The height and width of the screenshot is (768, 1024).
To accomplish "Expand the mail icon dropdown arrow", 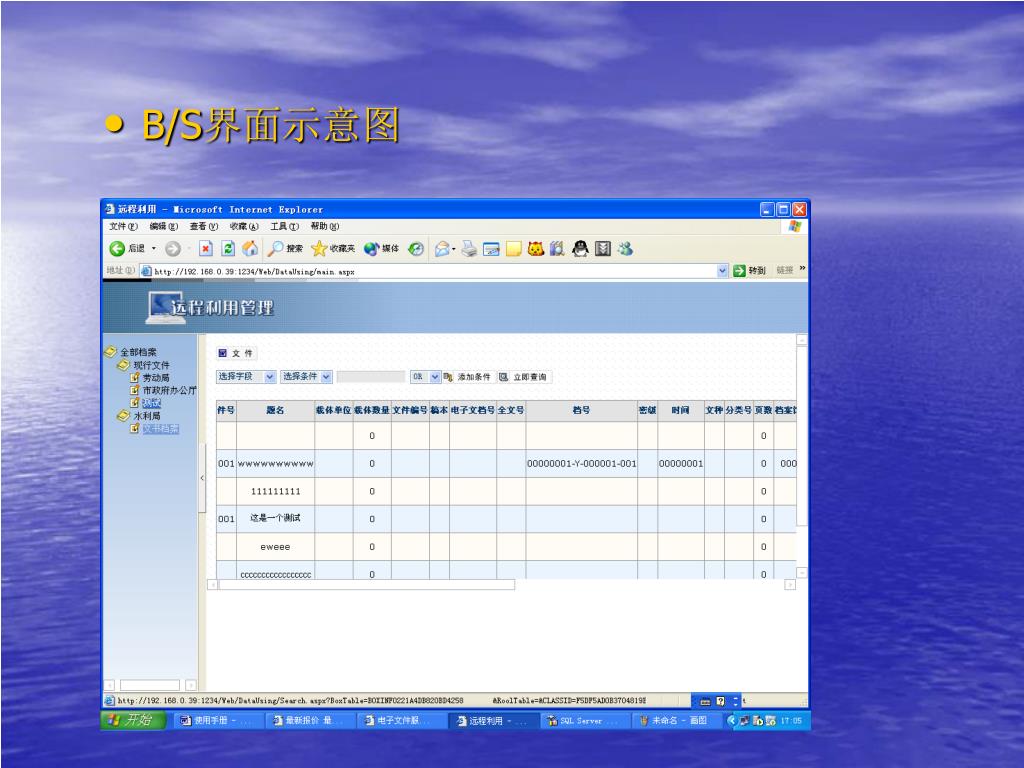I will [x=454, y=249].
